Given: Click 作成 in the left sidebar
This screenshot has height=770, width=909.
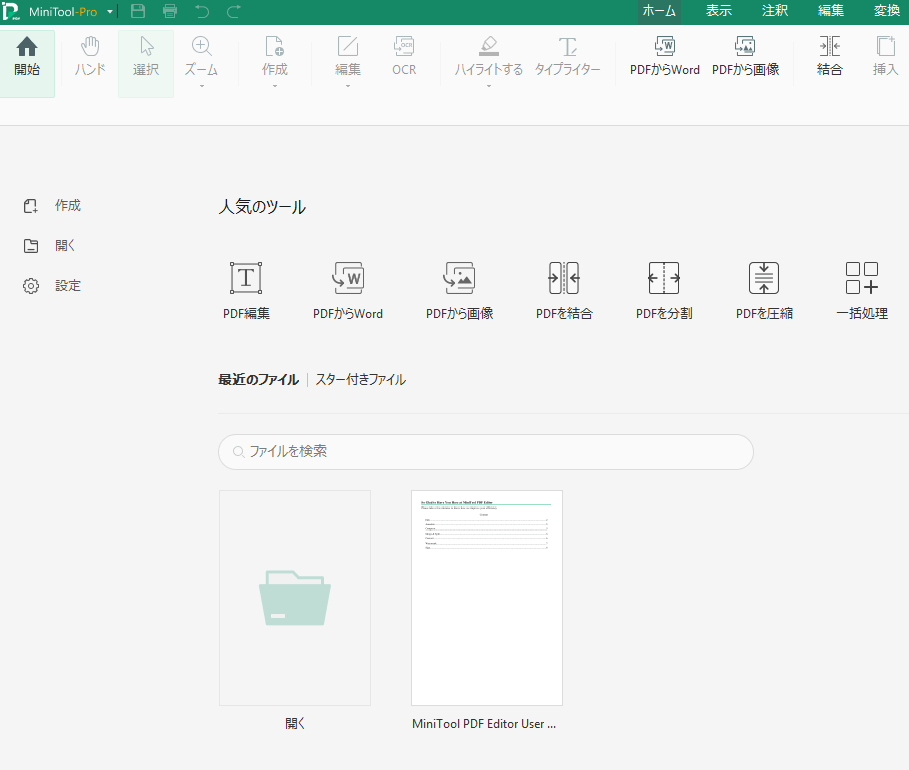Looking at the screenshot, I should tap(52, 206).
